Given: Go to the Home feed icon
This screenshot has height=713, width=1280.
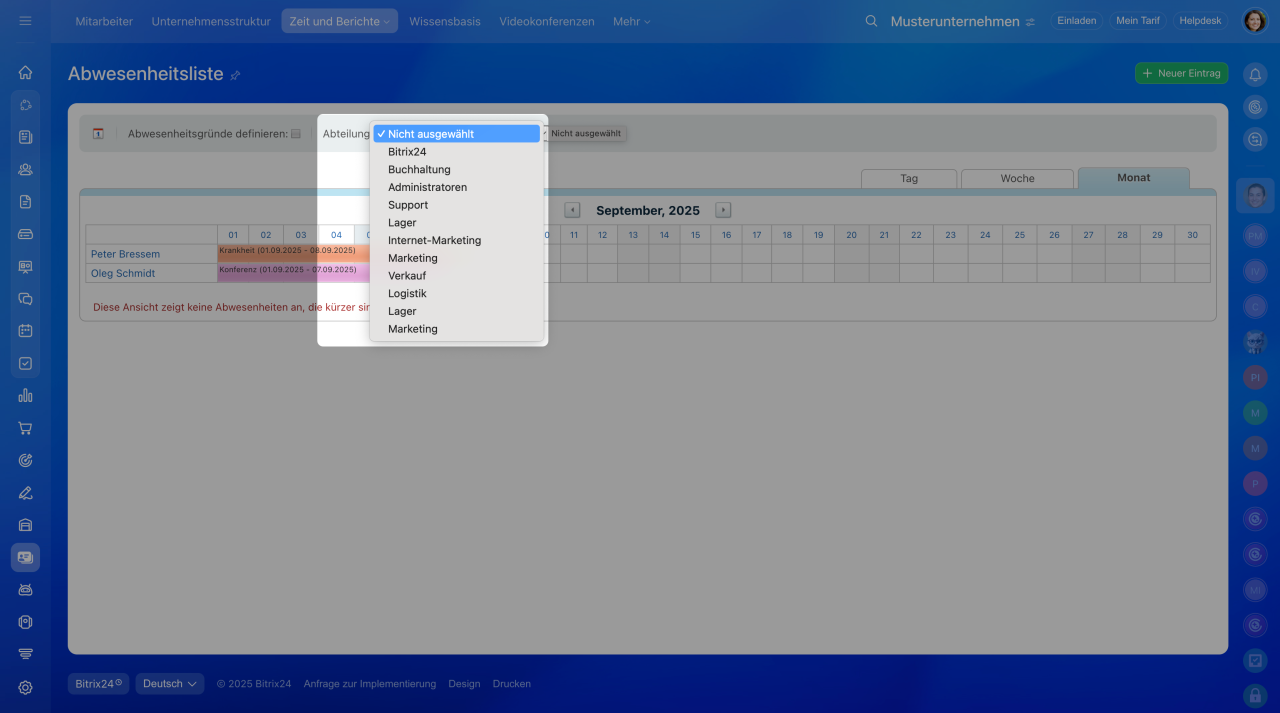Looking at the screenshot, I should [x=25, y=72].
